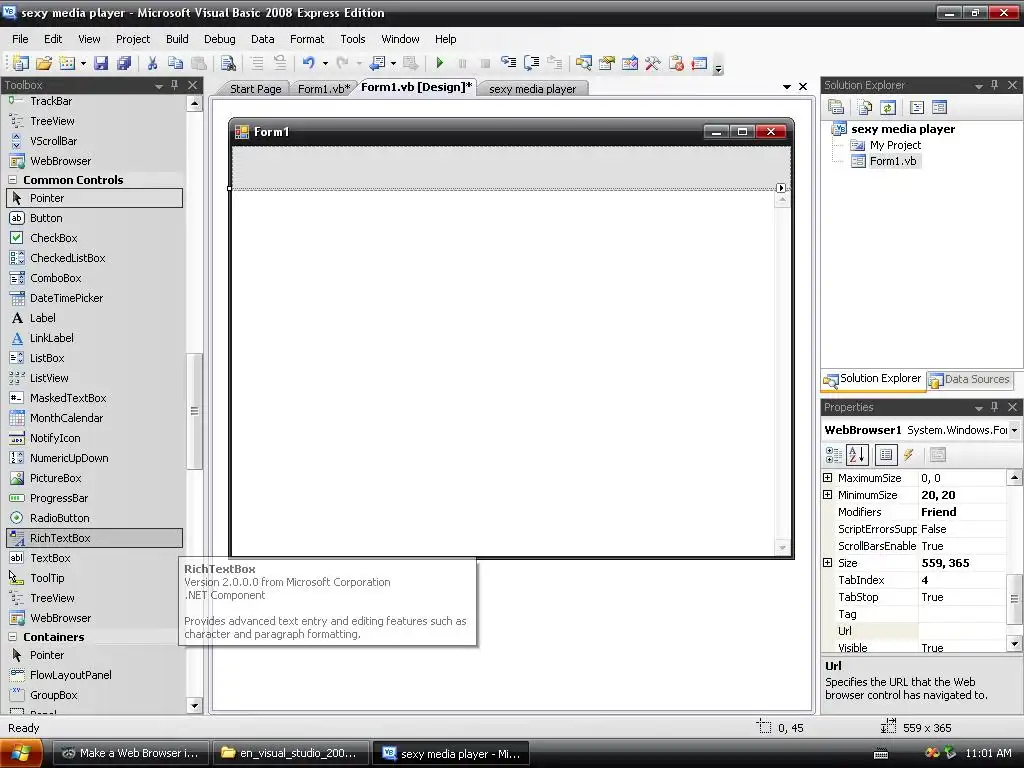The image size is (1024, 768).
Task: Click Refresh icon in Solution Explorer
Action: 888,108
